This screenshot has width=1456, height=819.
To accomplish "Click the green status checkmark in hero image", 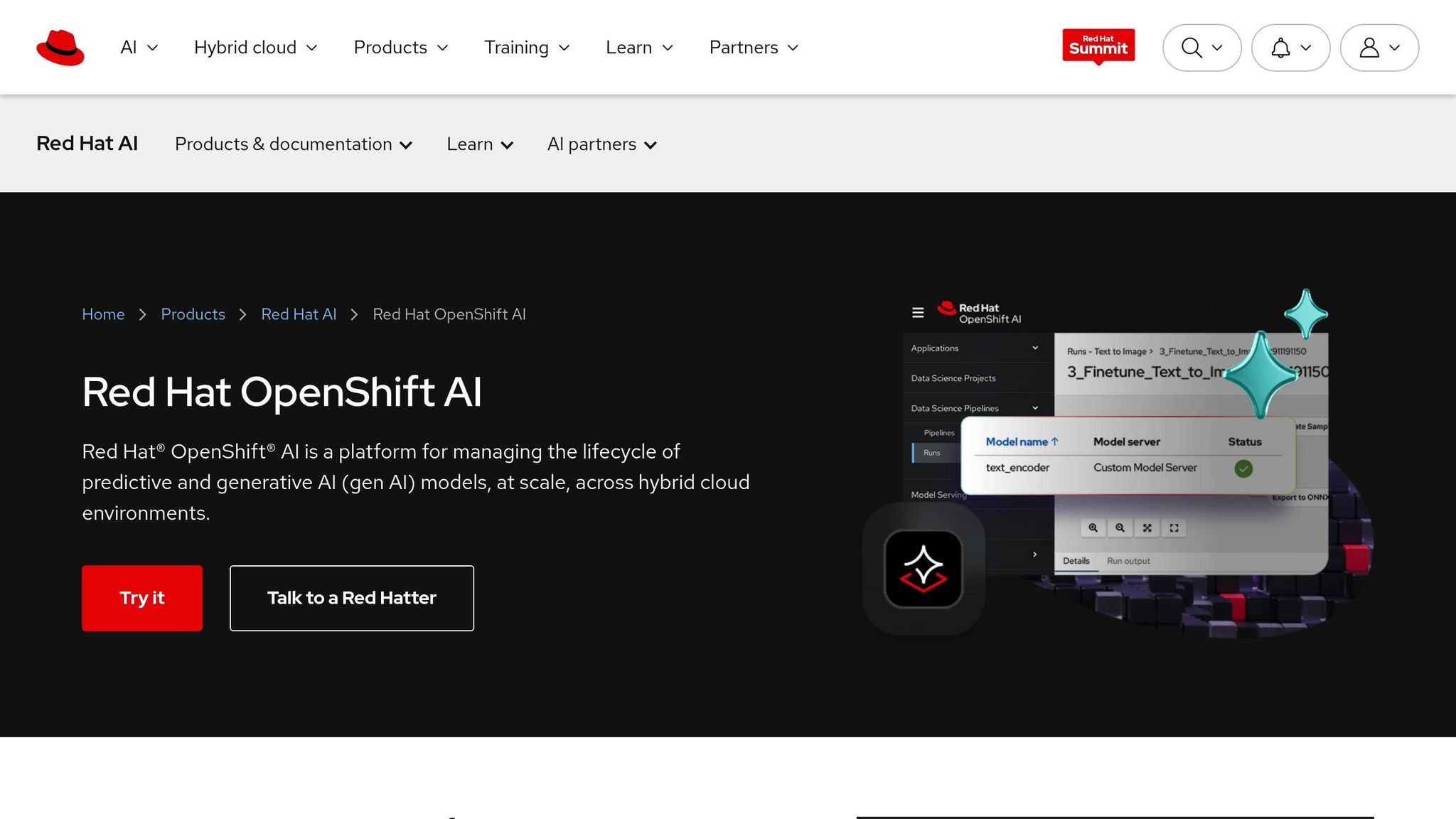I will (1243, 469).
